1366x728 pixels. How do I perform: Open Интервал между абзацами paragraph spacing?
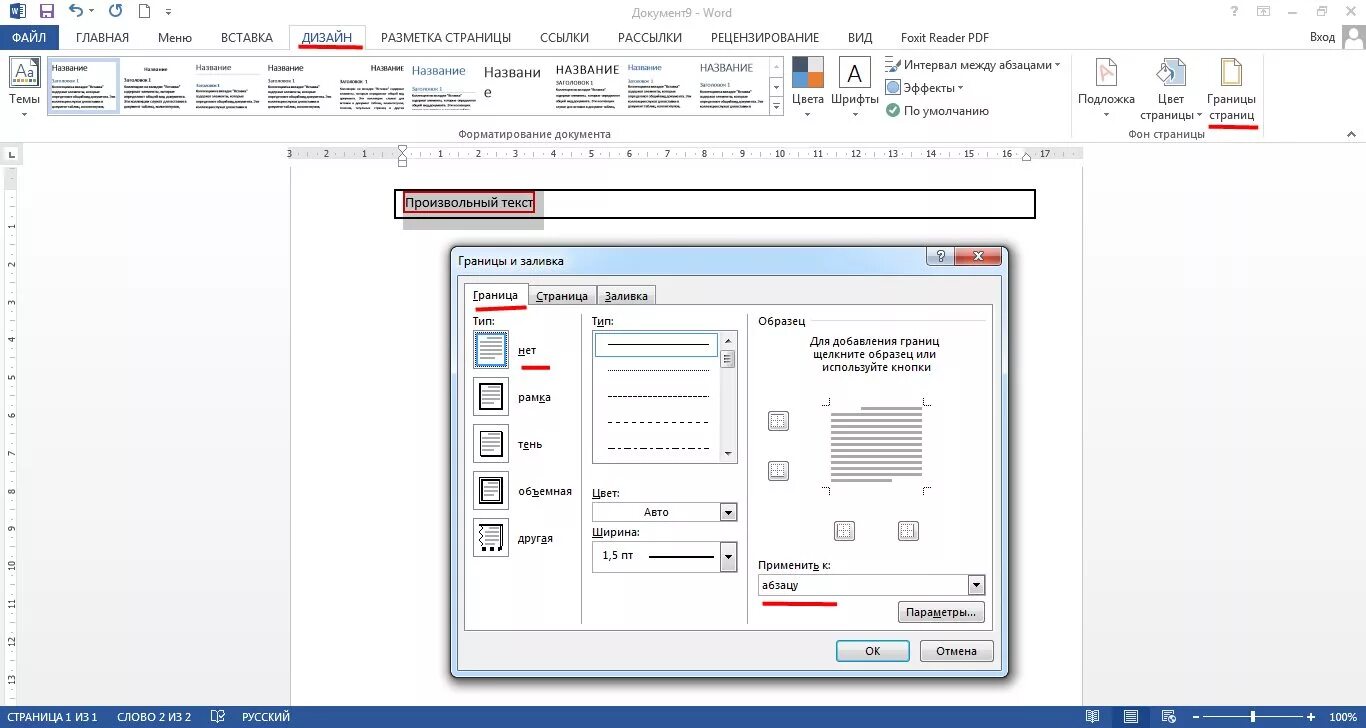coord(974,64)
